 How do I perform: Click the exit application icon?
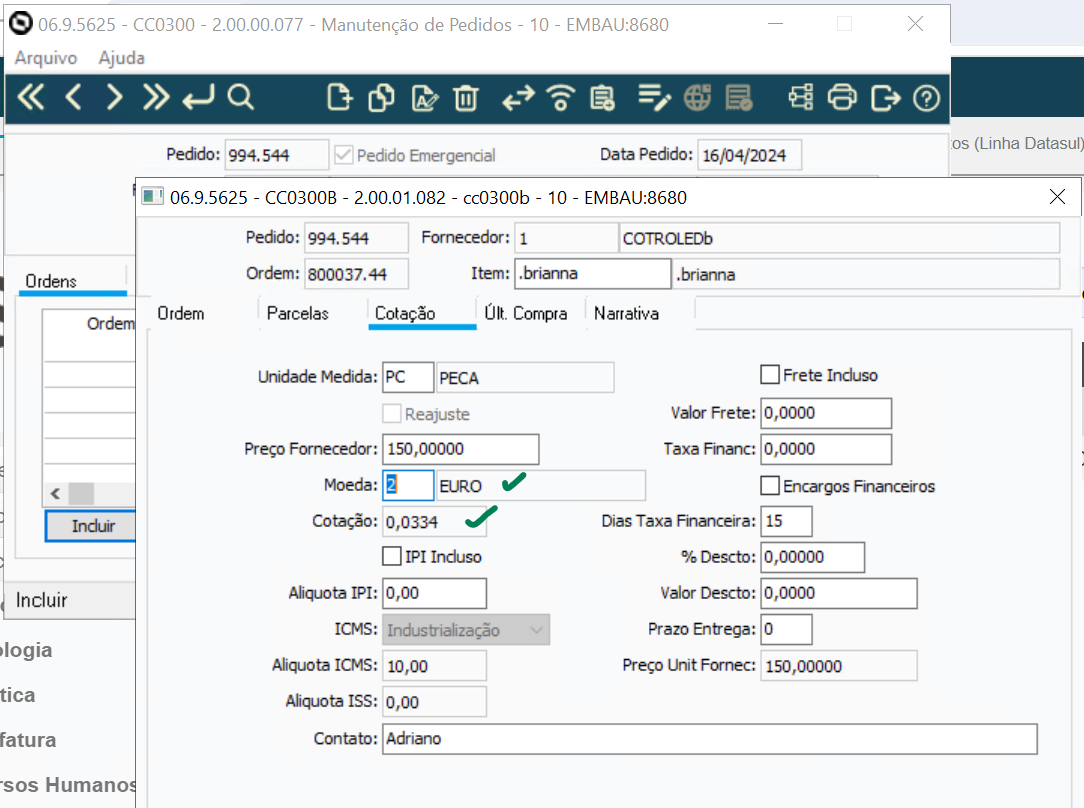(x=885, y=98)
